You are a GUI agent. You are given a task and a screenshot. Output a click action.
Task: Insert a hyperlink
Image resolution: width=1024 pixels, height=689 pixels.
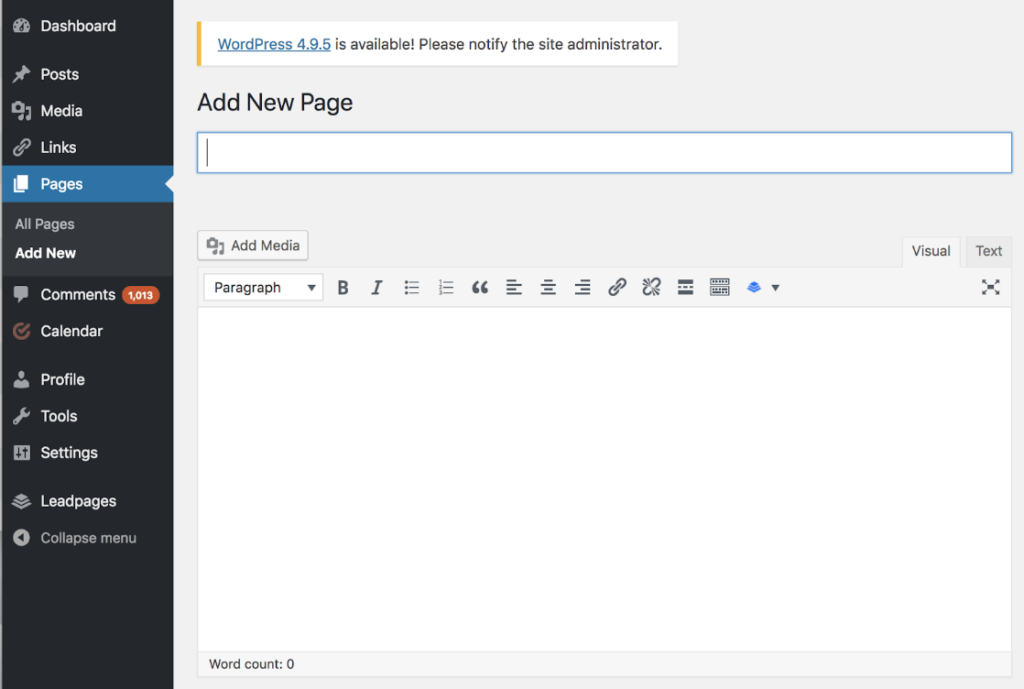pos(617,287)
